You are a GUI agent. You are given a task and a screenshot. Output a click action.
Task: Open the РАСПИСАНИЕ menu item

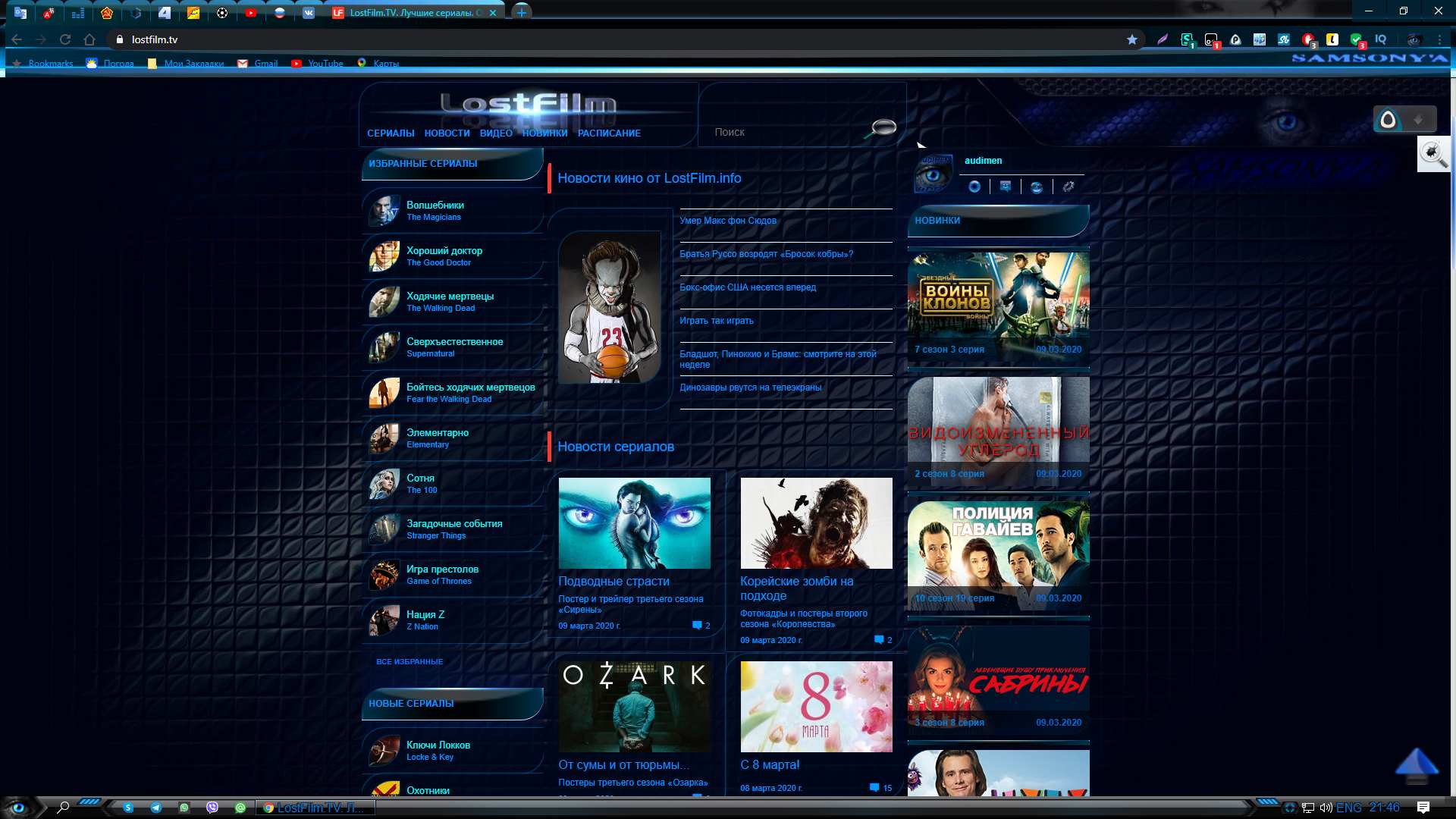tap(609, 133)
